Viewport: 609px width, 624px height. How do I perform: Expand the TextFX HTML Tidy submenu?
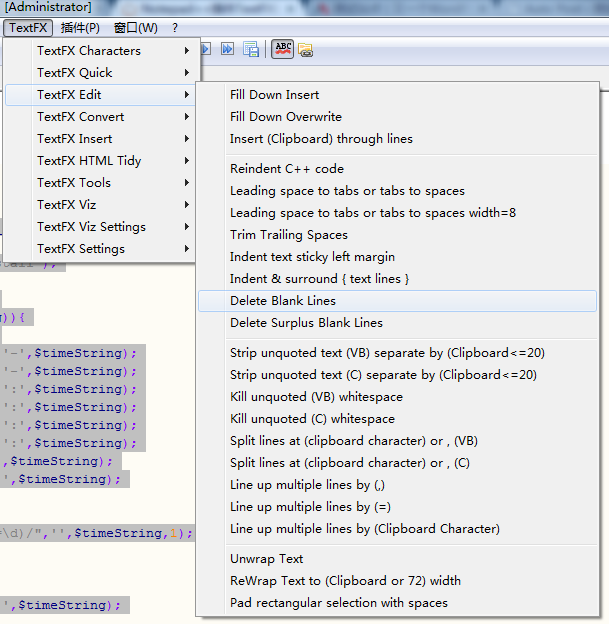pyautogui.click(x=100, y=161)
